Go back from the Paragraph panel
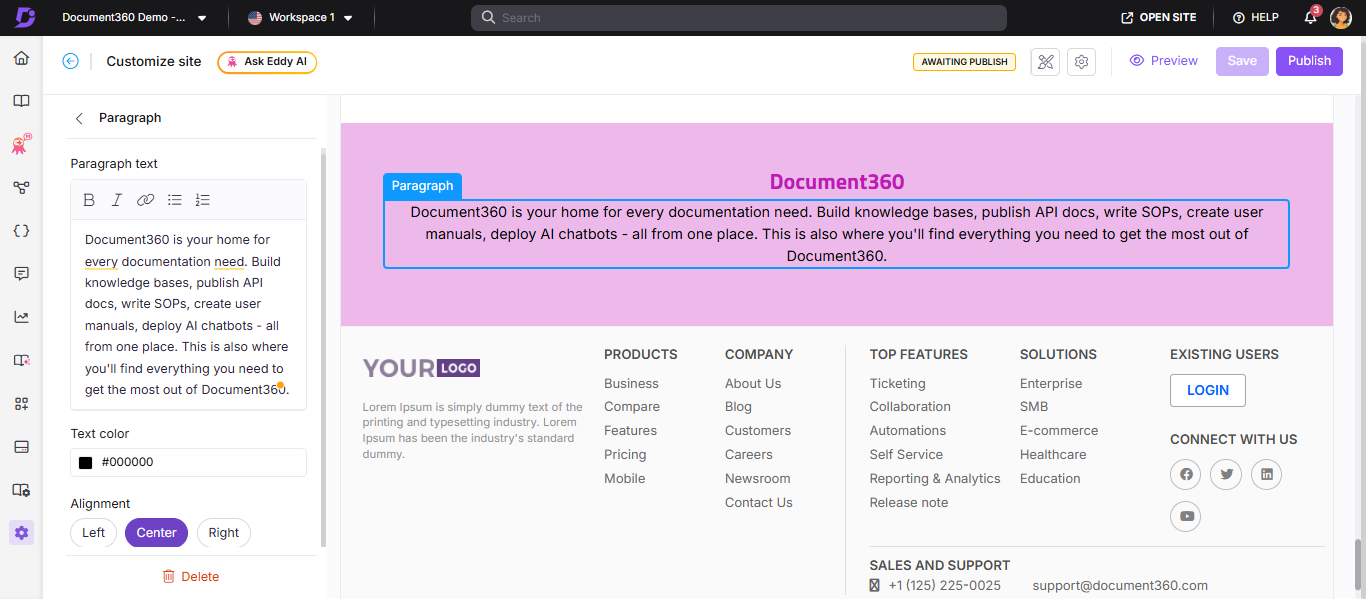This screenshot has width=1366, height=599. point(79,118)
